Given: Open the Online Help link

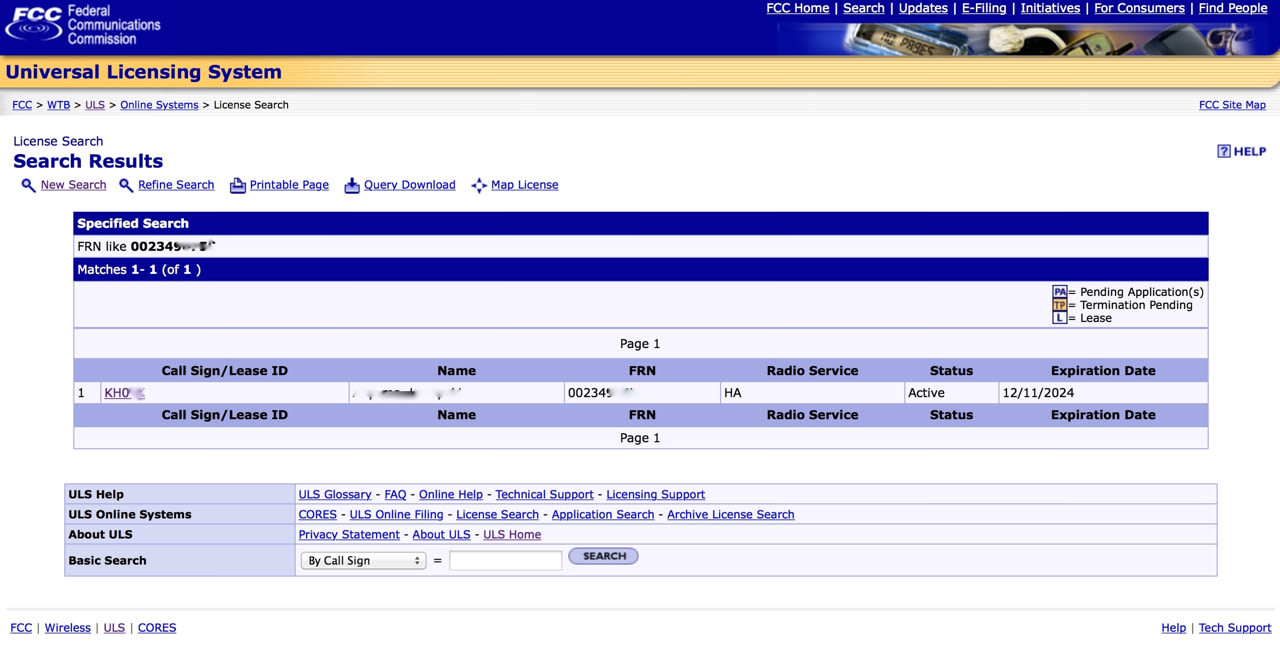Looking at the screenshot, I should [x=451, y=495].
